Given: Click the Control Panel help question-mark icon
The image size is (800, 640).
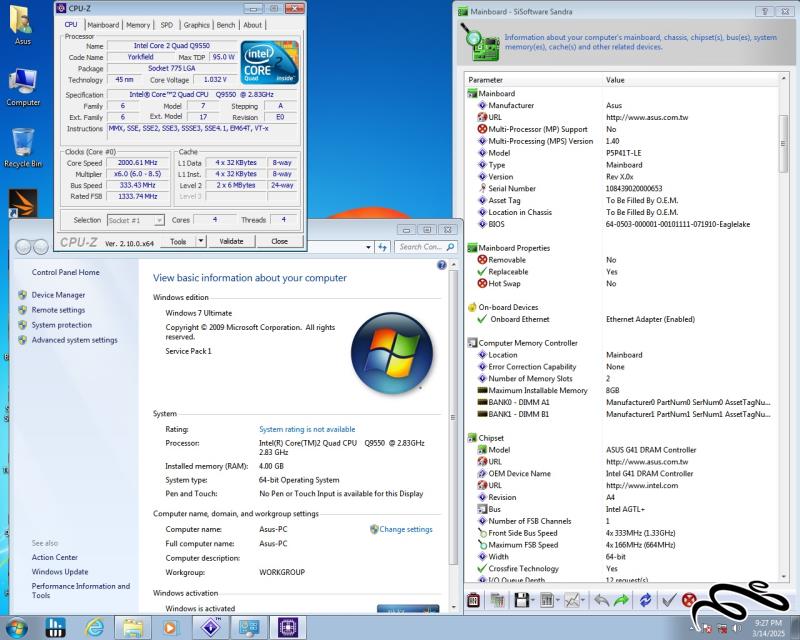Looking at the screenshot, I should point(442,265).
